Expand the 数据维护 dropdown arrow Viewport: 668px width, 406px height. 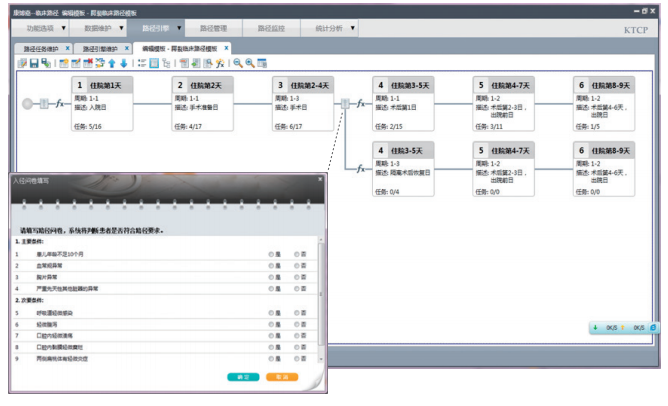point(133,29)
